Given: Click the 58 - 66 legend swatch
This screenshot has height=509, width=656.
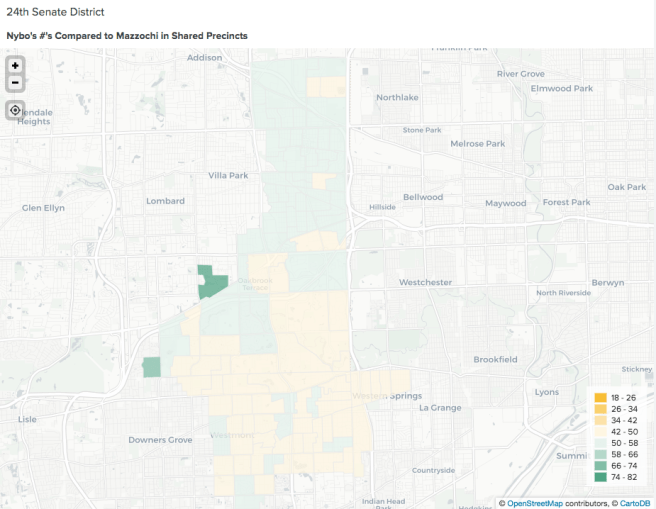Looking at the screenshot, I should pos(600,454).
